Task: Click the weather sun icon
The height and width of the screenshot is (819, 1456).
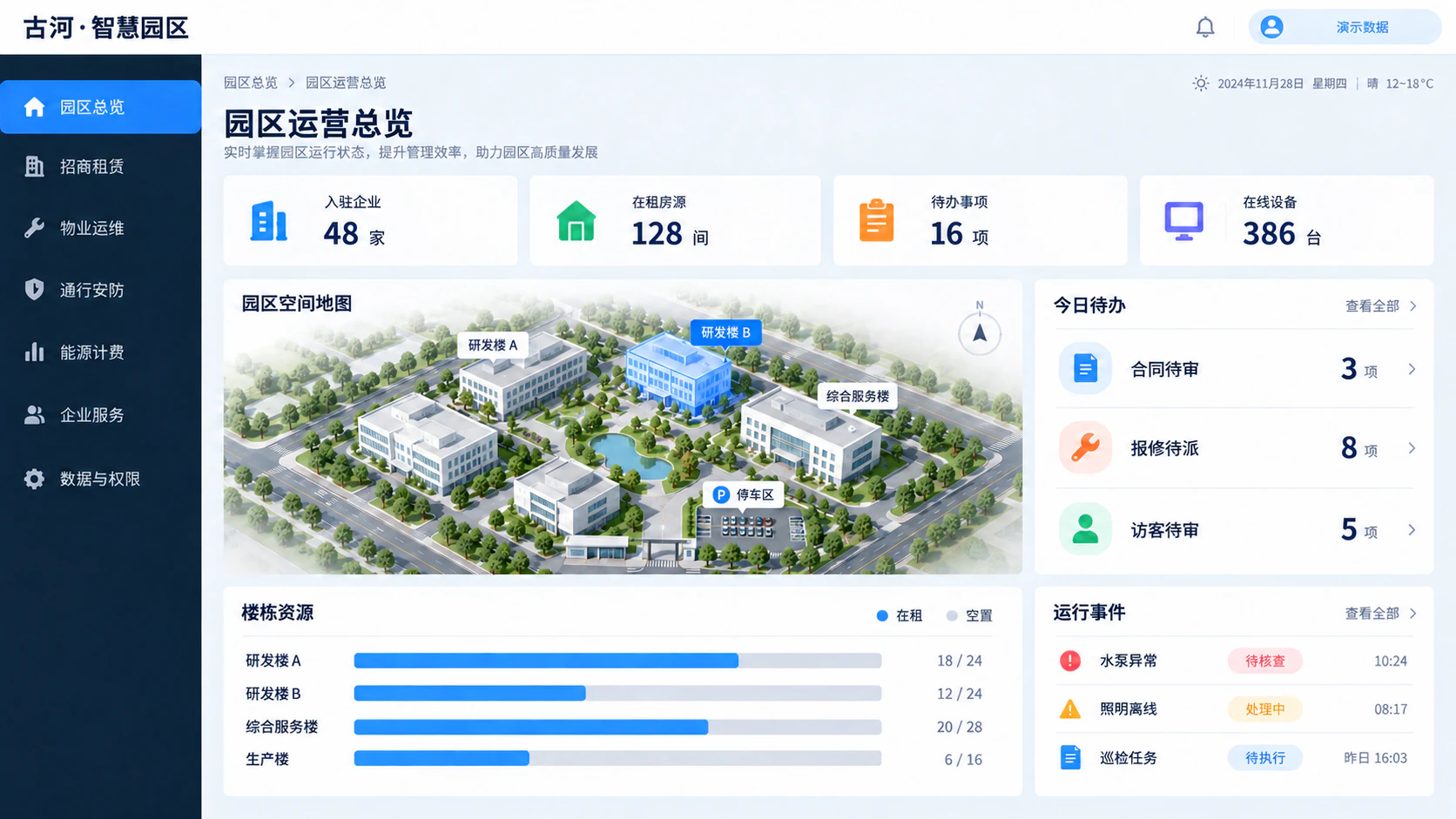Action: 1201,84
